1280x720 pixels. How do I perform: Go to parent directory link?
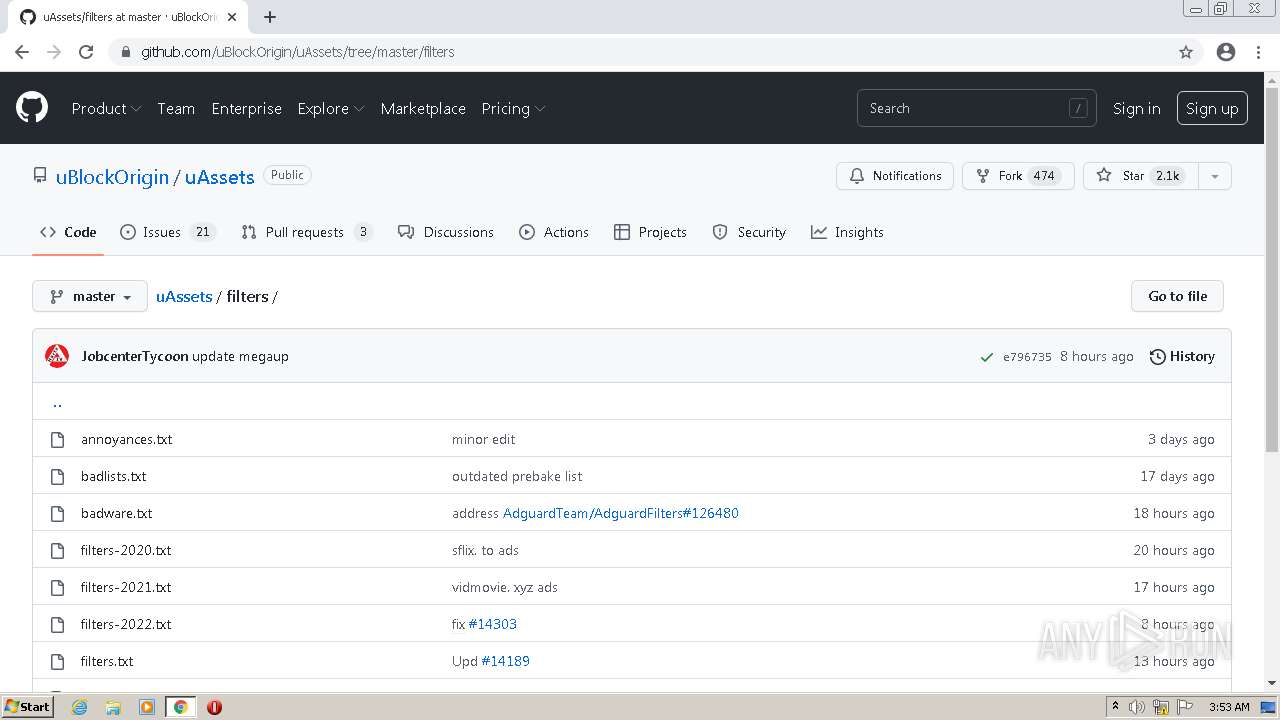57,402
